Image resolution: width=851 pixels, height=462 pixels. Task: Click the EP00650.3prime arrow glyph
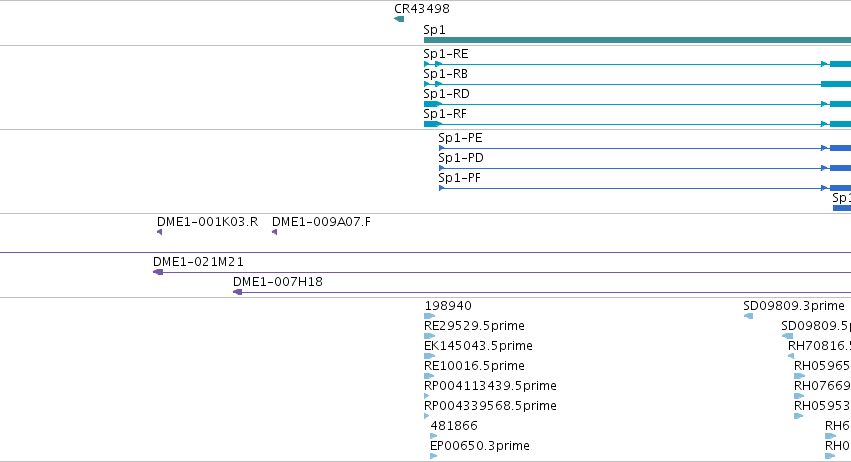pos(434,456)
